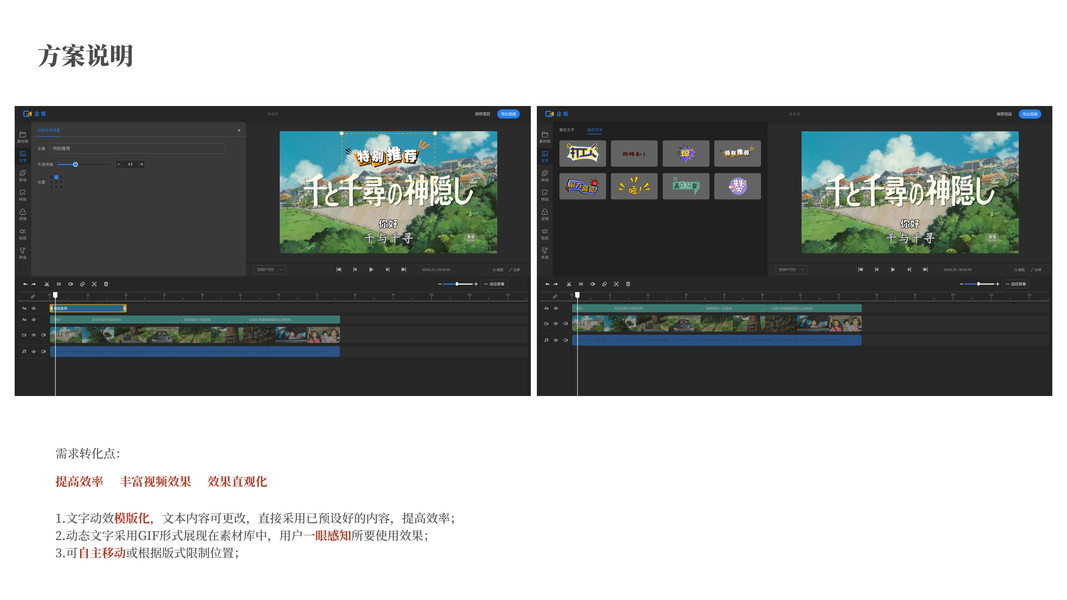Mute the video track in the left editor

(x=44, y=335)
